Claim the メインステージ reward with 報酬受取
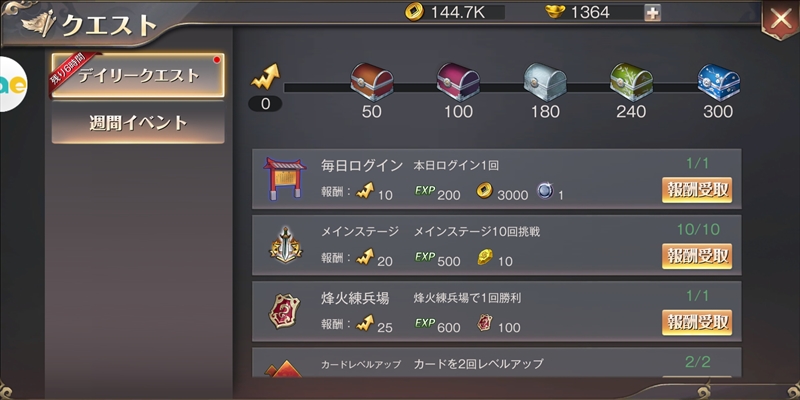This screenshot has width=800, height=400. click(x=697, y=256)
